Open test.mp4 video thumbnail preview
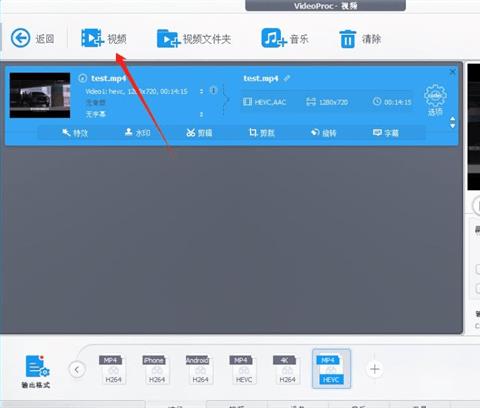480x408 pixels. (x=40, y=95)
